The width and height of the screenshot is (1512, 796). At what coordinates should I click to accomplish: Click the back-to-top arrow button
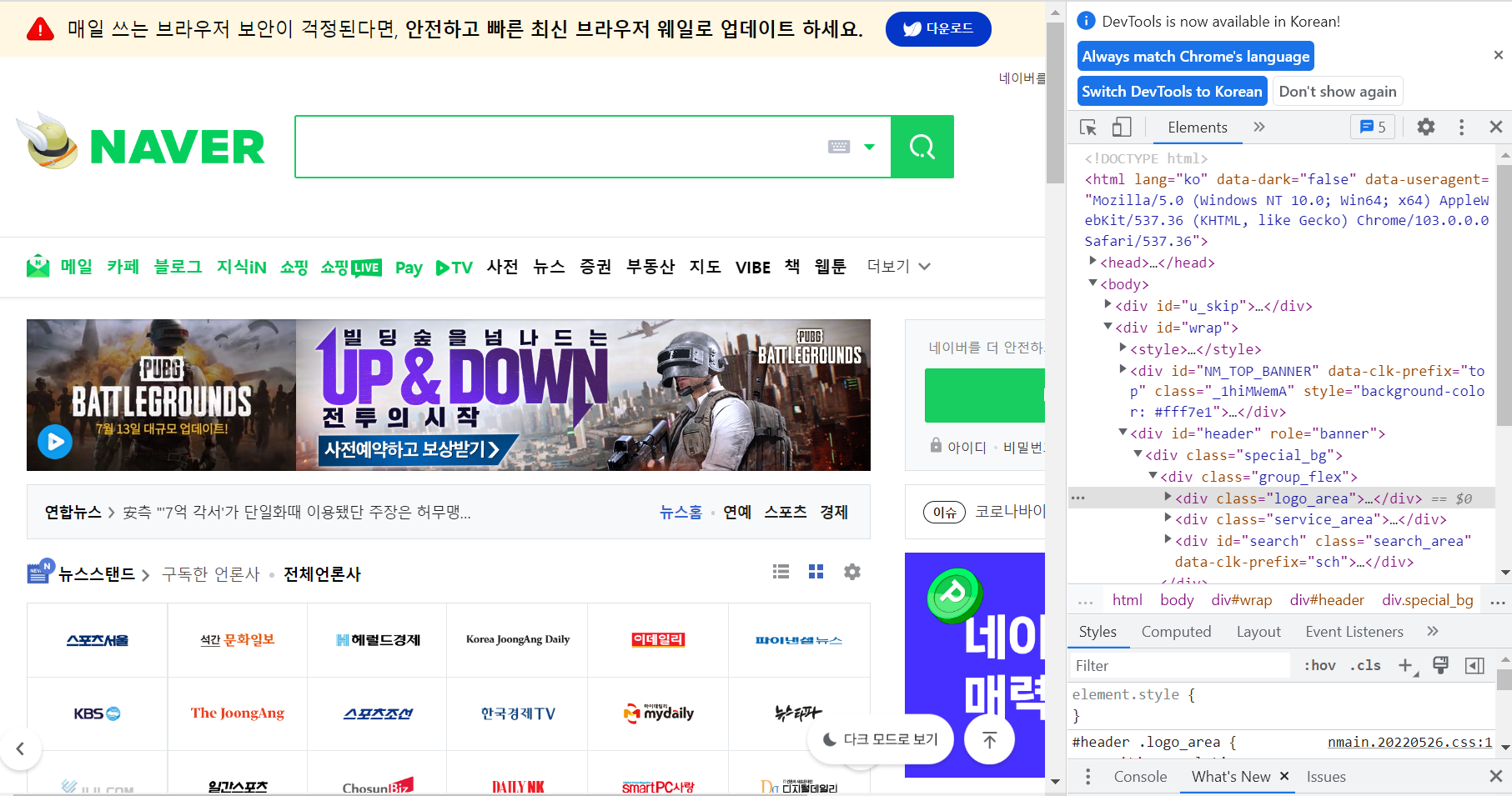click(989, 739)
